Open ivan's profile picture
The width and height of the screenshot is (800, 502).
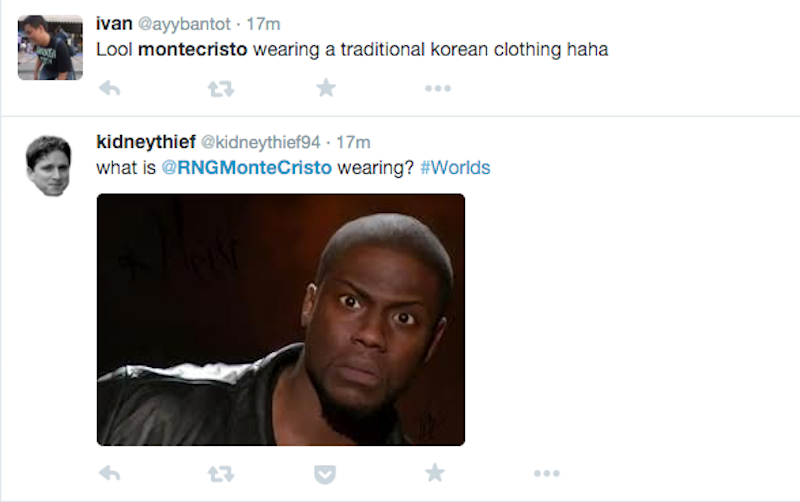click(50, 47)
